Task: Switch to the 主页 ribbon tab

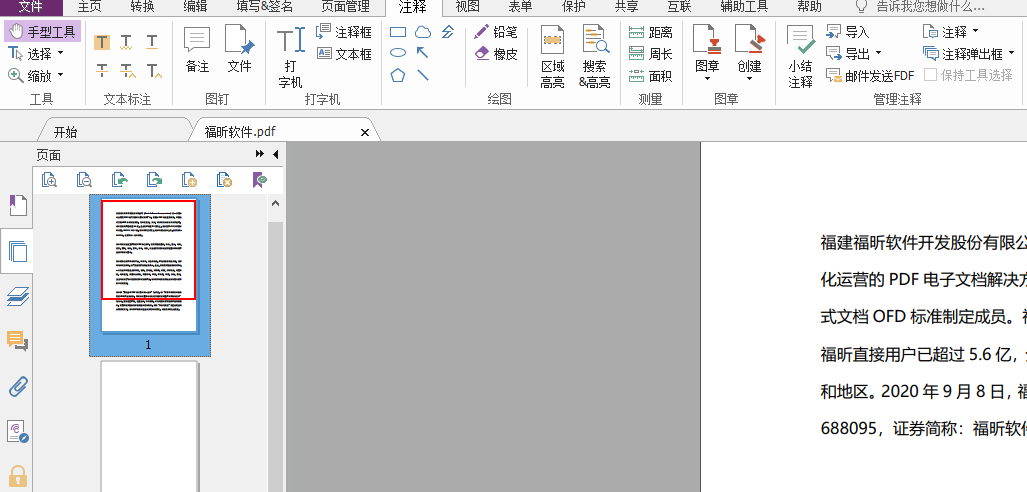Action: [90, 7]
